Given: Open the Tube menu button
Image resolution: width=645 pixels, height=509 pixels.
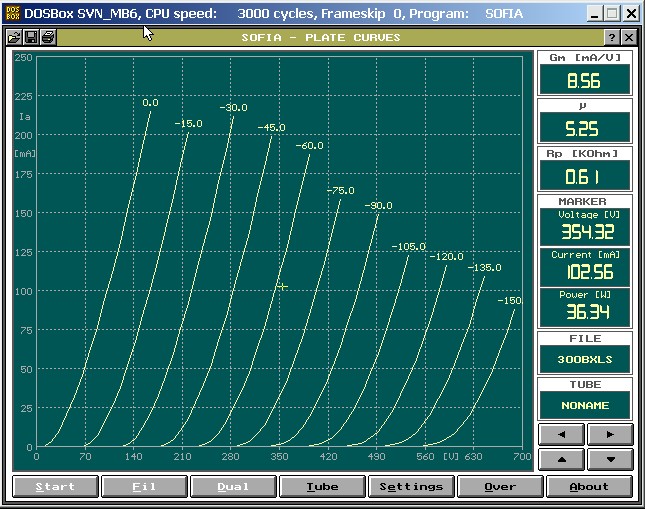Looking at the screenshot, I should [x=322, y=487].
